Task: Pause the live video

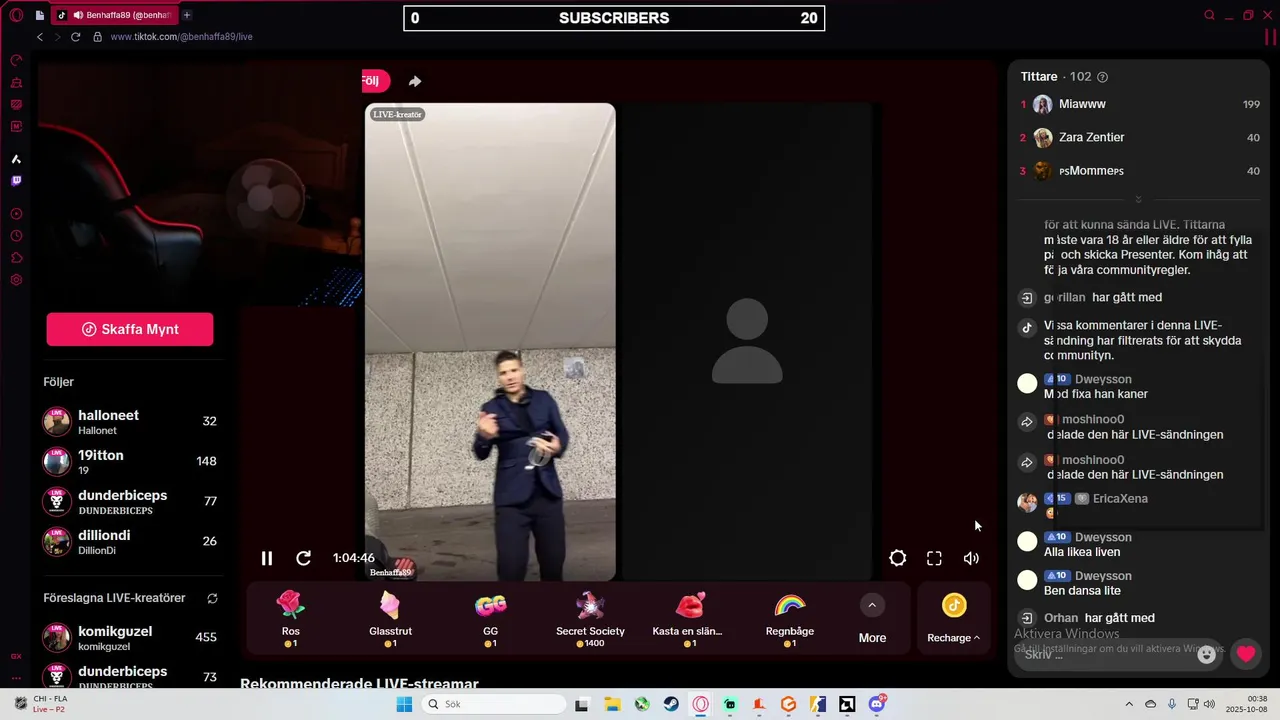Action: coord(267,558)
